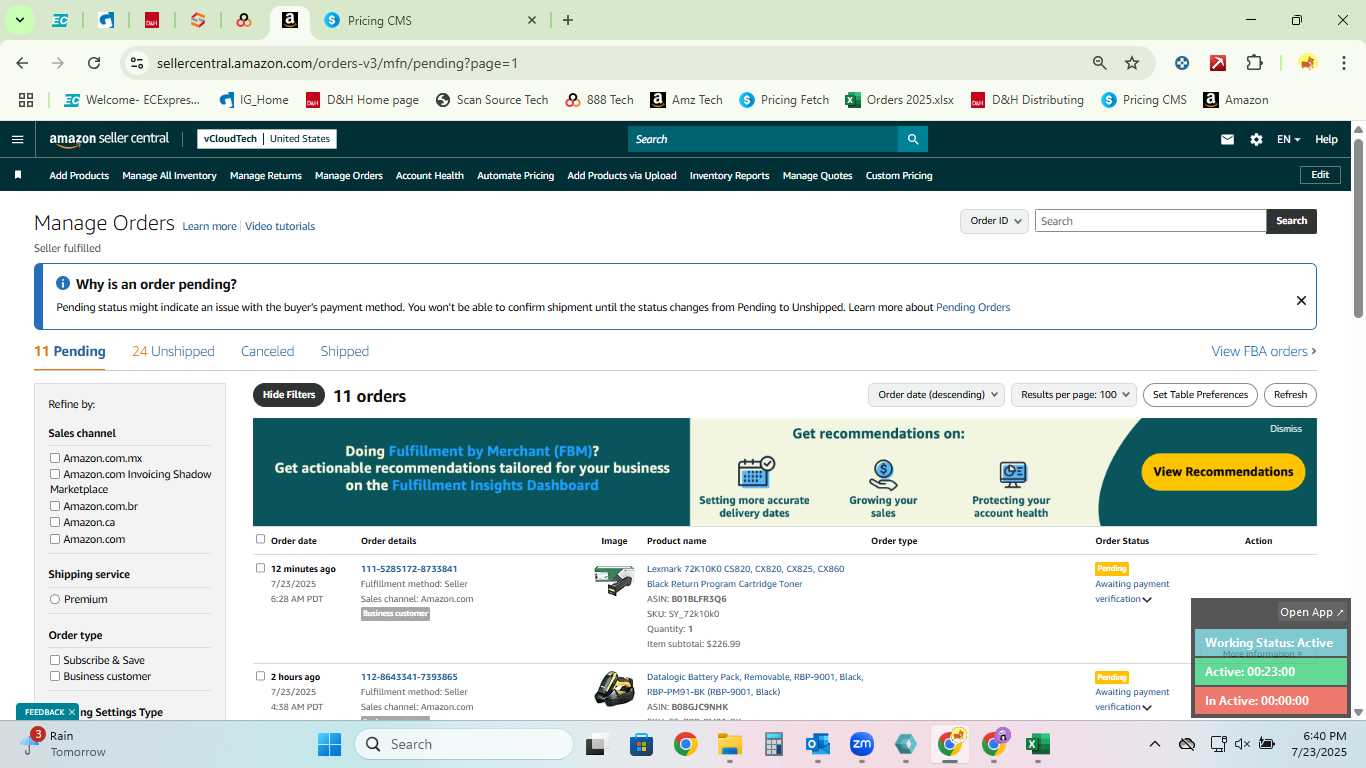Click the magnifier button beside the Seller Central search
1366x768 pixels.
(x=912, y=139)
